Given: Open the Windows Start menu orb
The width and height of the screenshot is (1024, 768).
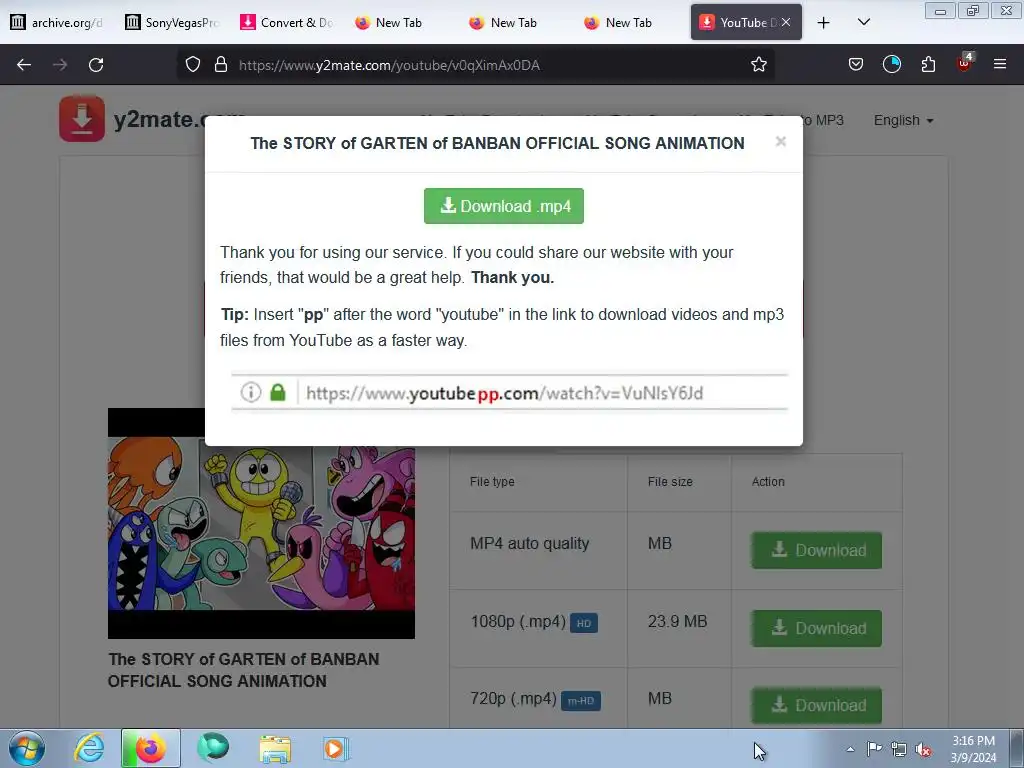Looking at the screenshot, I should pos(27,748).
